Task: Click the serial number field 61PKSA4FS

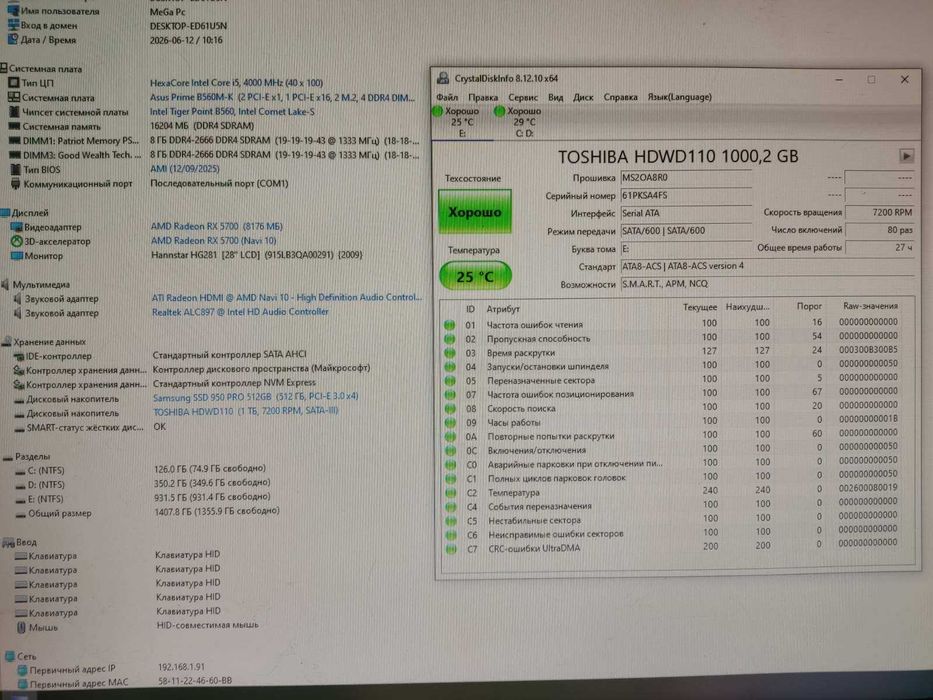Action: [x=685, y=195]
